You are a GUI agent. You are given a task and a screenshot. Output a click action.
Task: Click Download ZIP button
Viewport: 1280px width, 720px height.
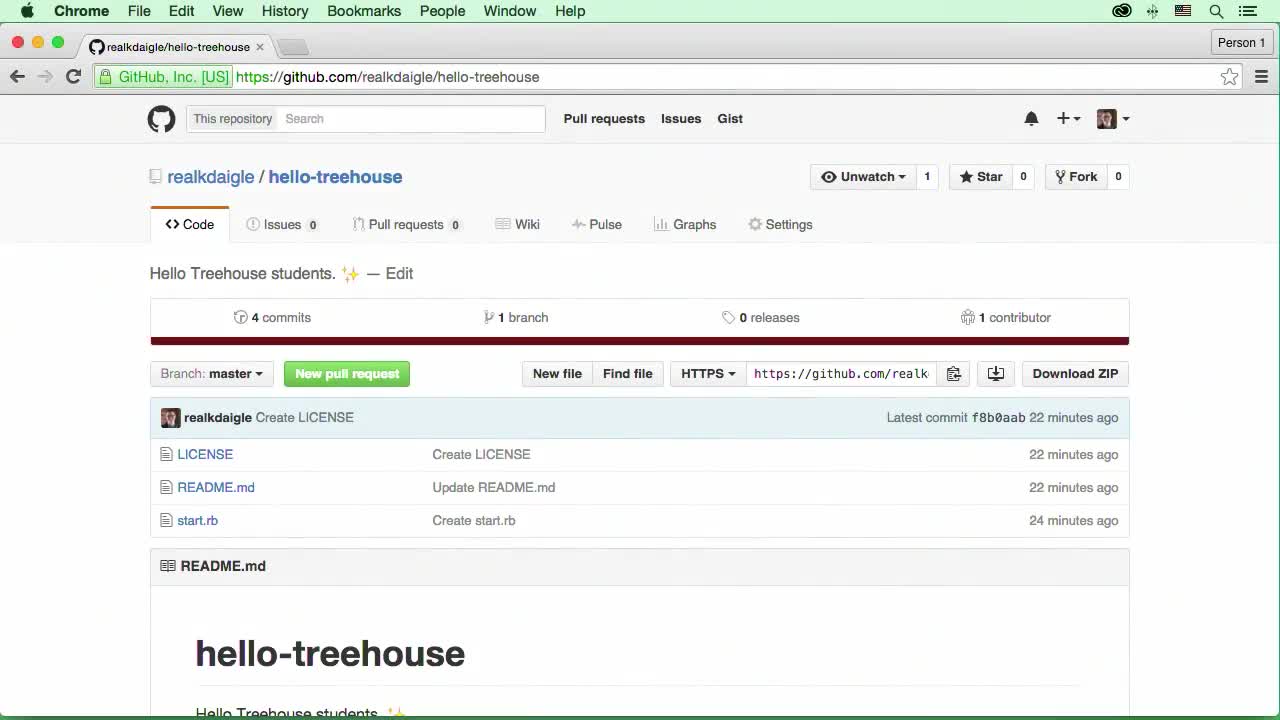(x=1075, y=374)
